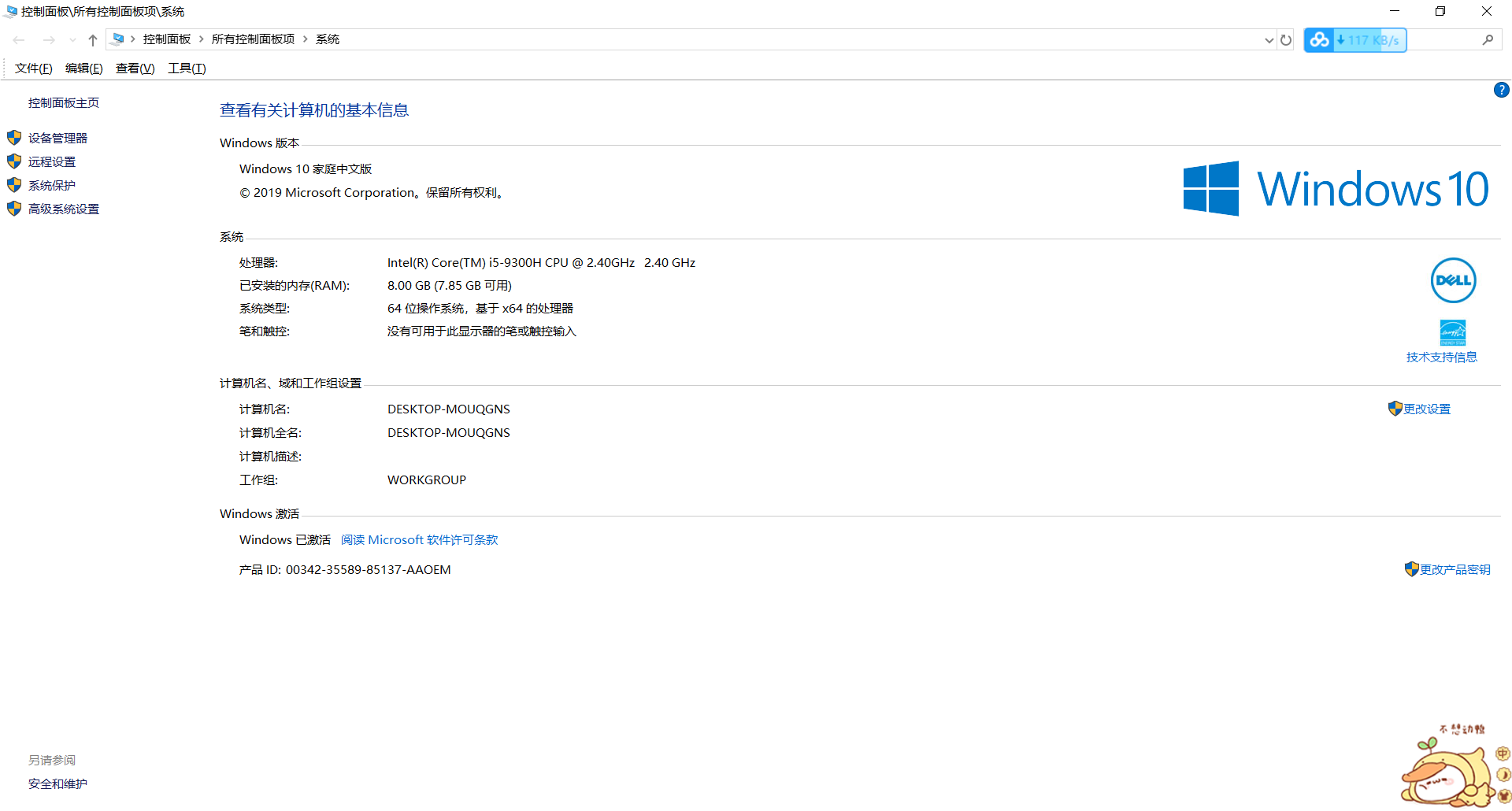Open the address bar history dropdown

(1269, 40)
